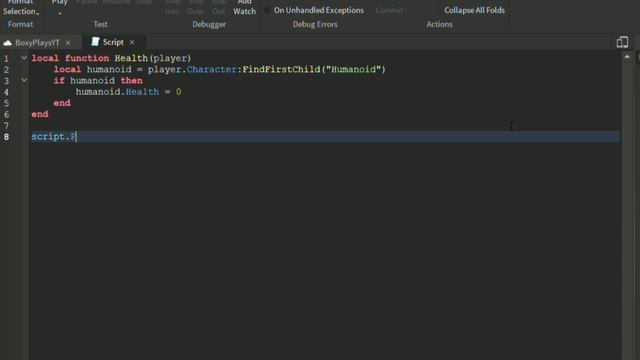Image resolution: width=640 pixels, height=360 pixels.
Task: Click the Step Over debugger button
Action: 196,7
